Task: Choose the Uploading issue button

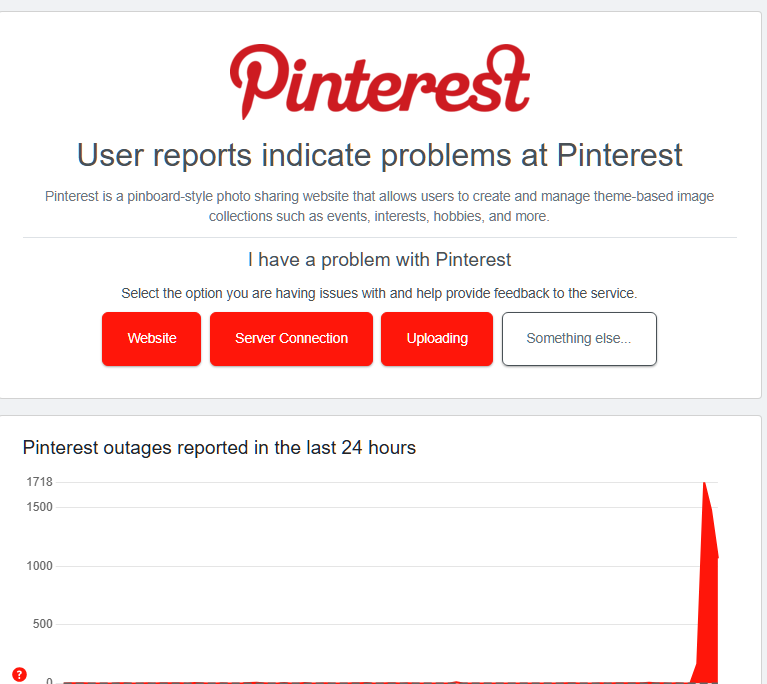Action: [437, 339]
